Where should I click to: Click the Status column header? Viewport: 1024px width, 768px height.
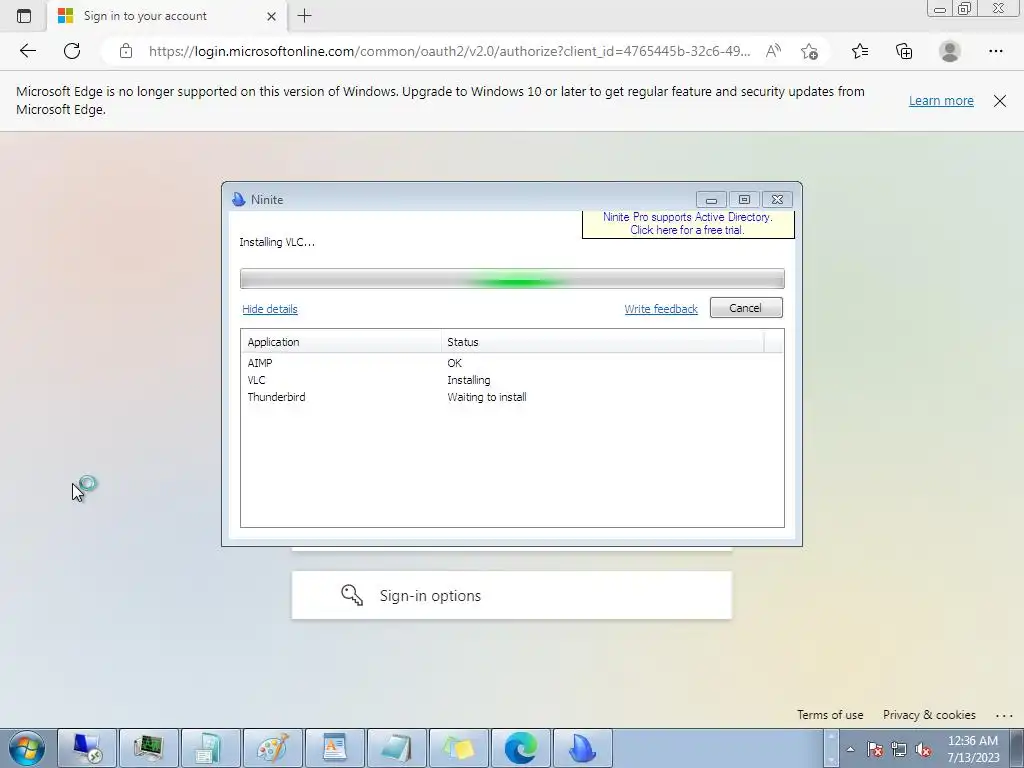(602, 342)
